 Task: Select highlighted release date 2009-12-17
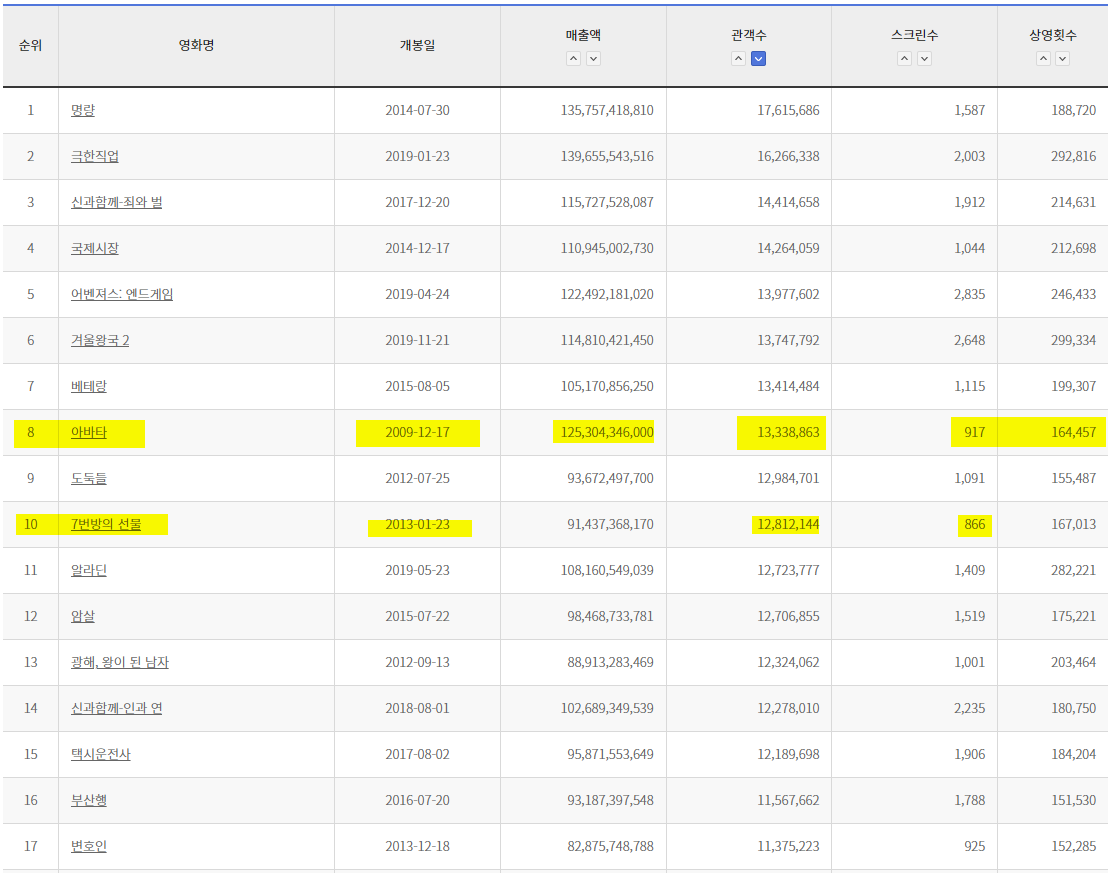pyautogui.click(x=417, y=432)
